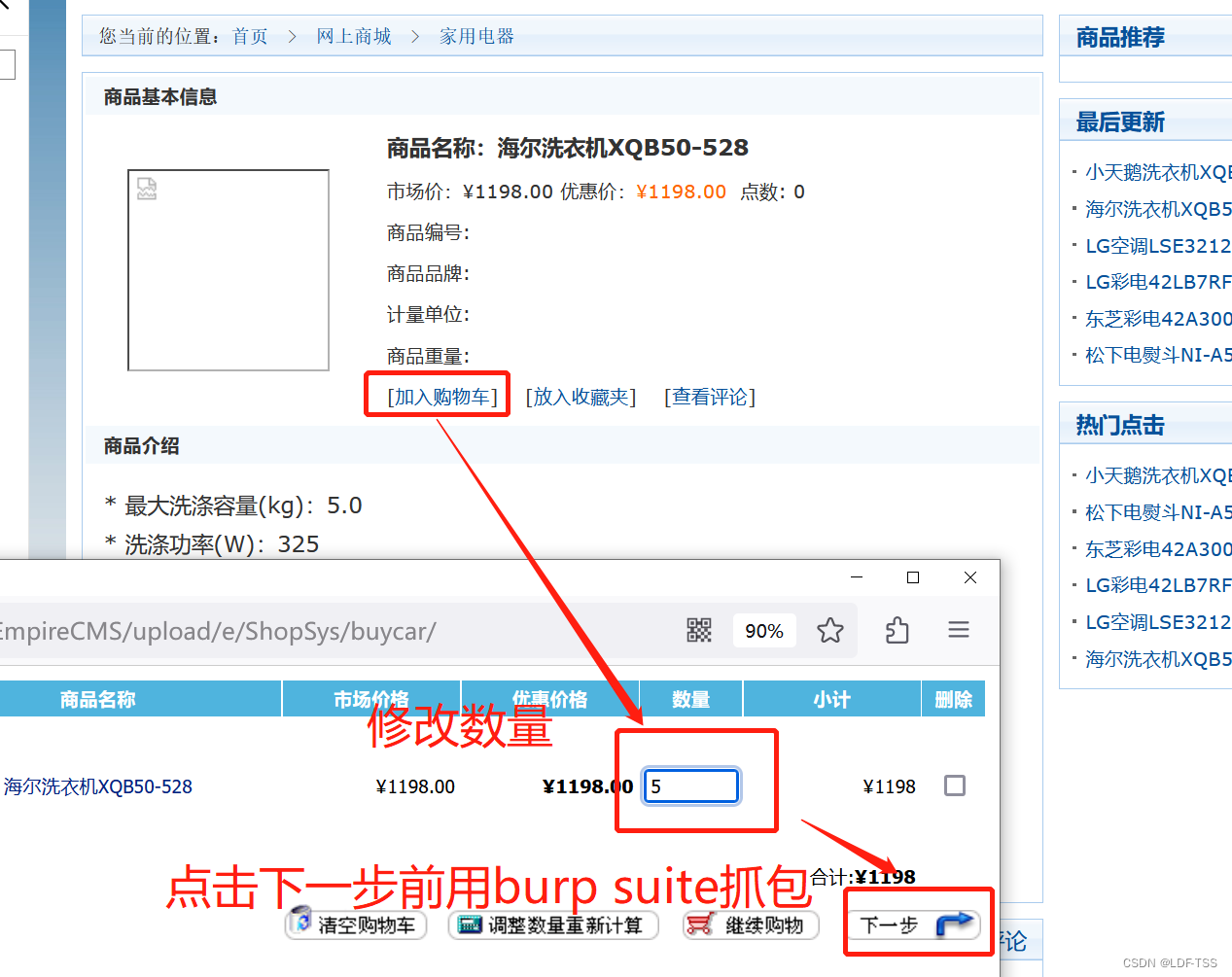This screenshot has height=977, width=1232.
Task: Click 清空购物车 empty cart button
Action: tap(356, 925)
